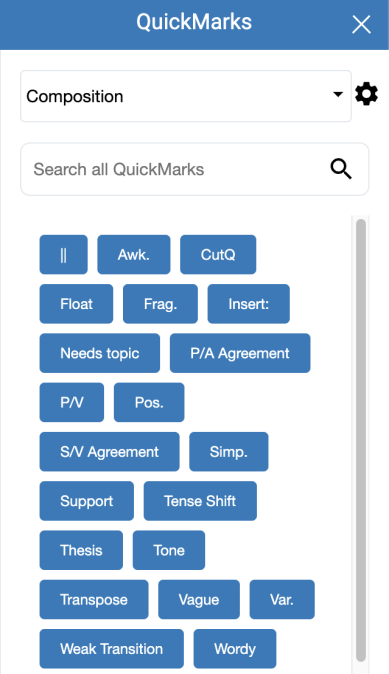Pick the P/V QuickMark
The image size is (389, 674).
click(72, 402)
